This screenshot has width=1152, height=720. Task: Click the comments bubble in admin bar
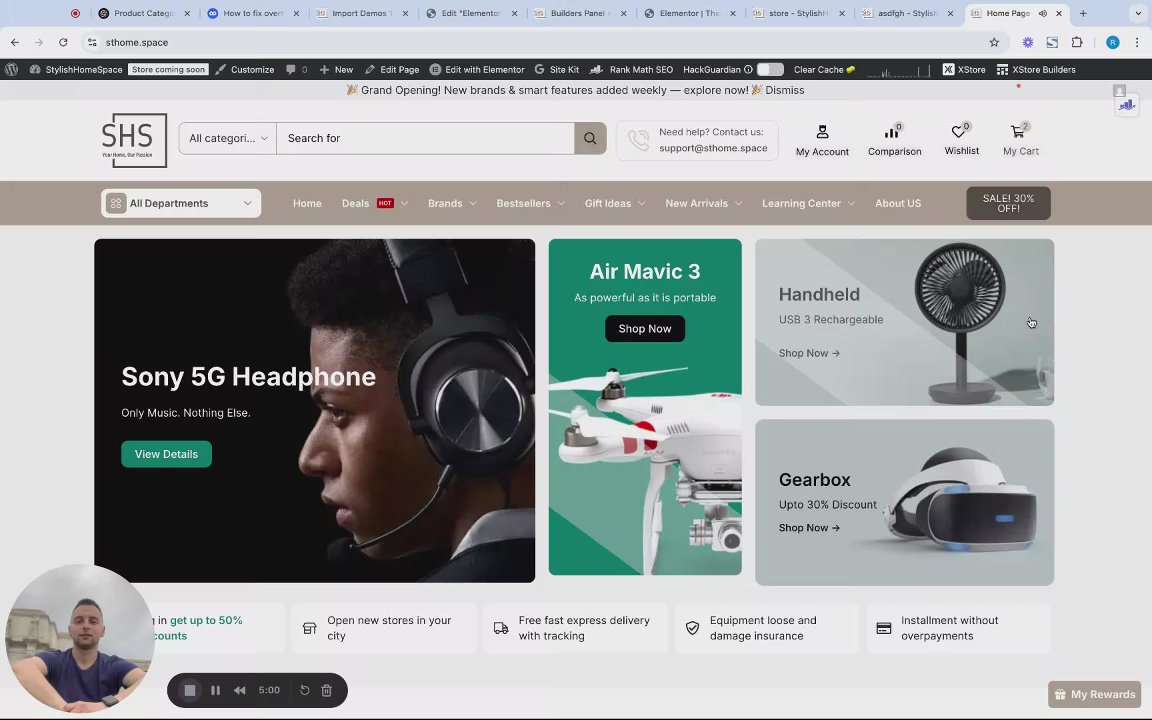click(x=291, y=69)
